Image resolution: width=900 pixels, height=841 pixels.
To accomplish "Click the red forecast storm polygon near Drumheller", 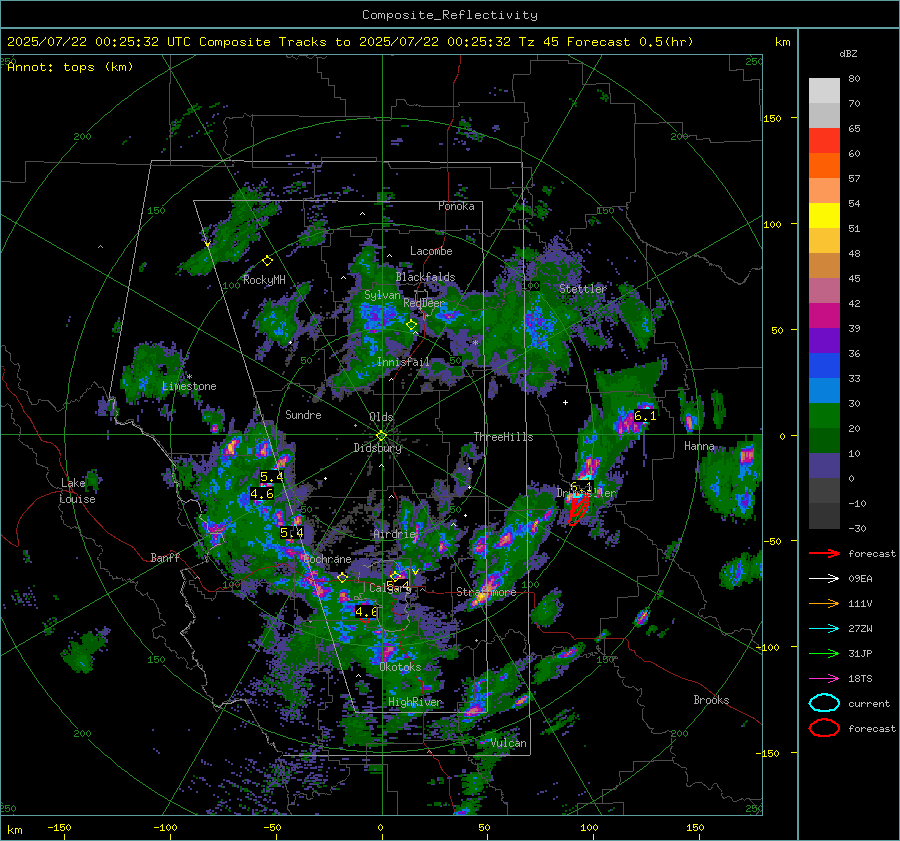I will (x=579, y=510).
